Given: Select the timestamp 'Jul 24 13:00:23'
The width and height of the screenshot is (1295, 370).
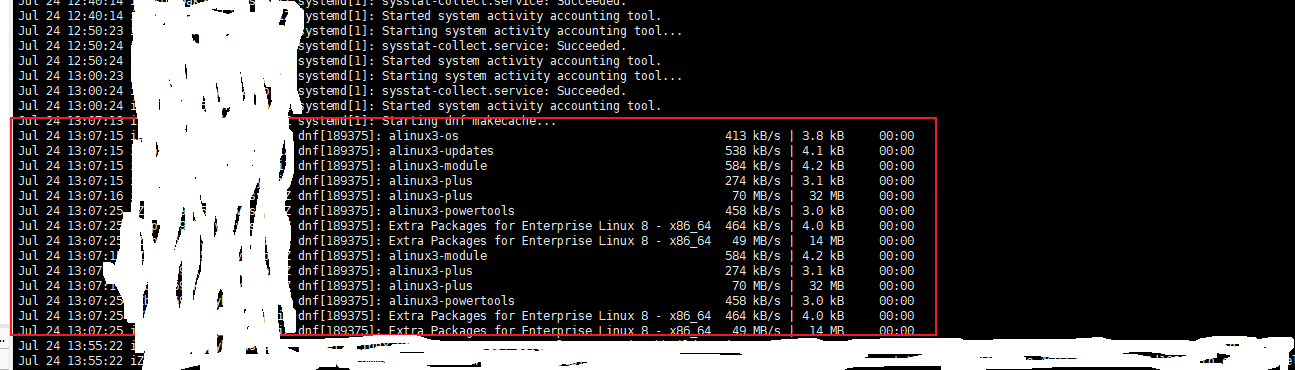Looking at the screenshot, I should tap(71, 76).
